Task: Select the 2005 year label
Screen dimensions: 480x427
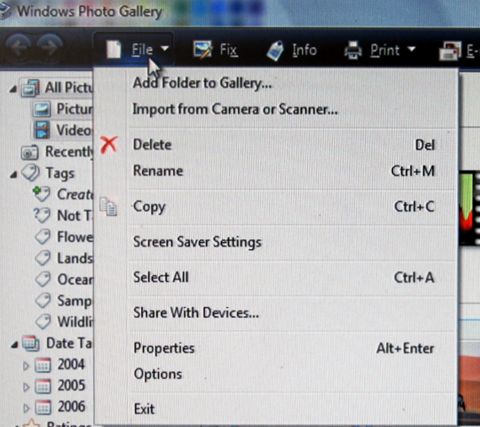Action: click(71, 386)
